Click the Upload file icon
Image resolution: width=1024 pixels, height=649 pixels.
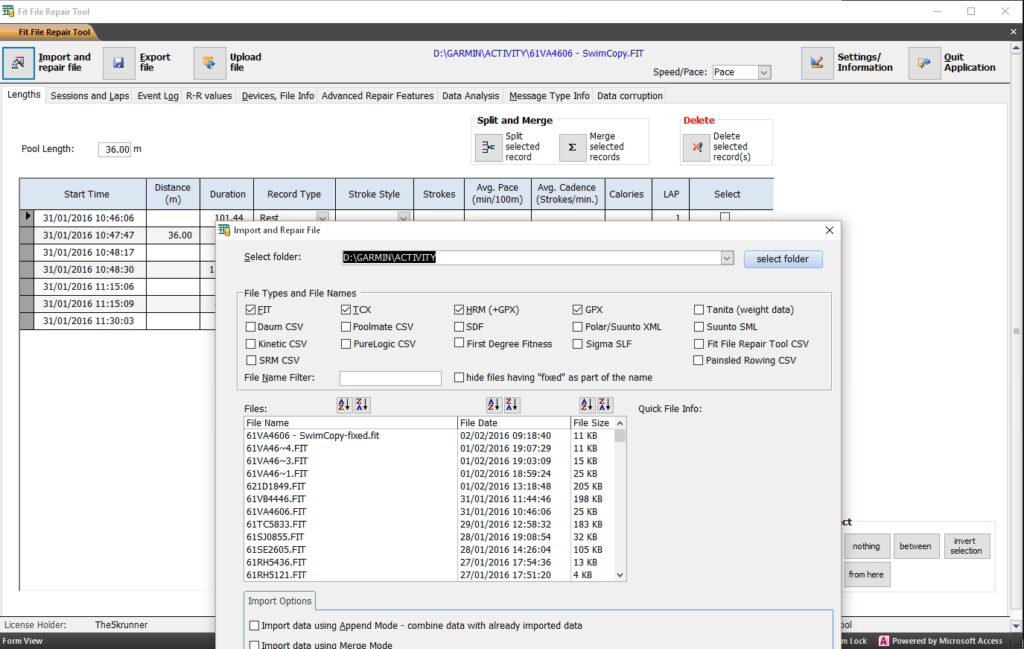click(x=209, y=63)
